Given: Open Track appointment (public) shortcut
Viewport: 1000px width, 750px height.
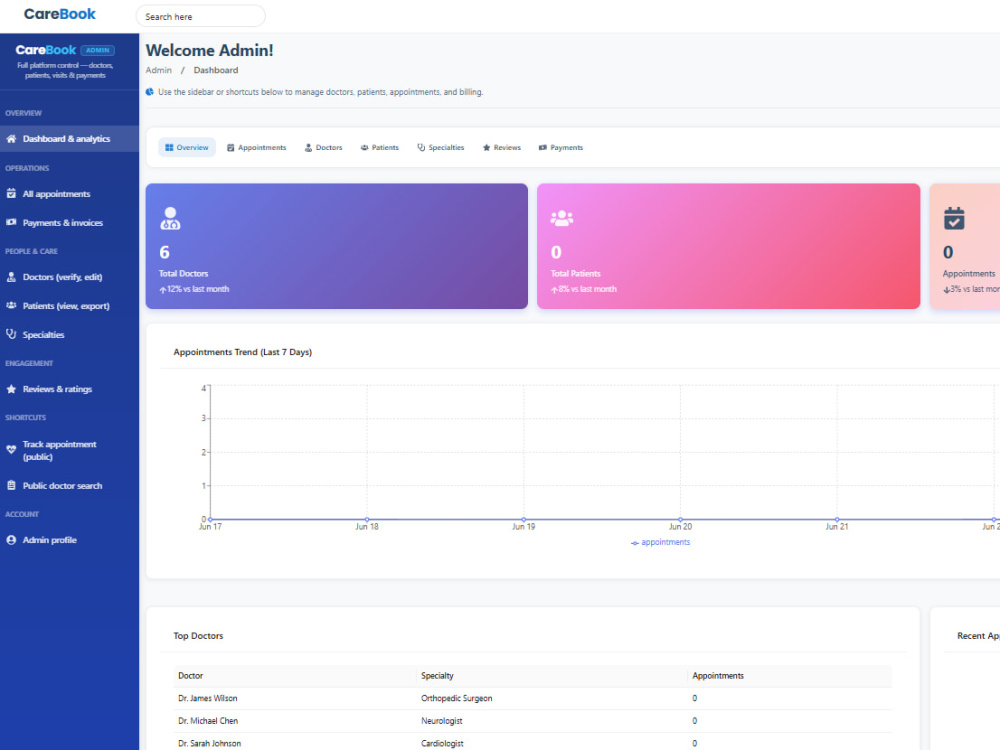Looking at the screenshot, I should click(70, 450).
